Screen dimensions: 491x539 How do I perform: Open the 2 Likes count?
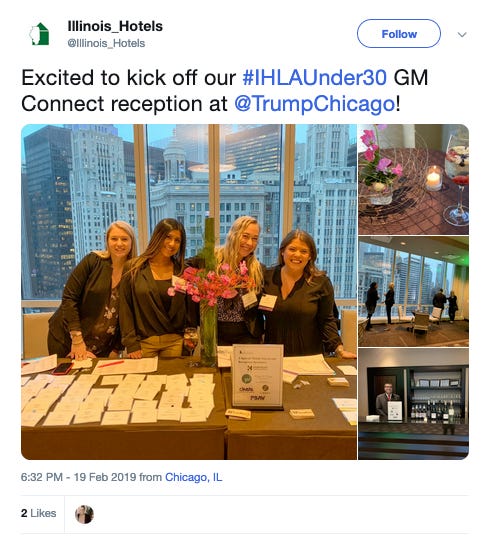(x=39, y=513)
